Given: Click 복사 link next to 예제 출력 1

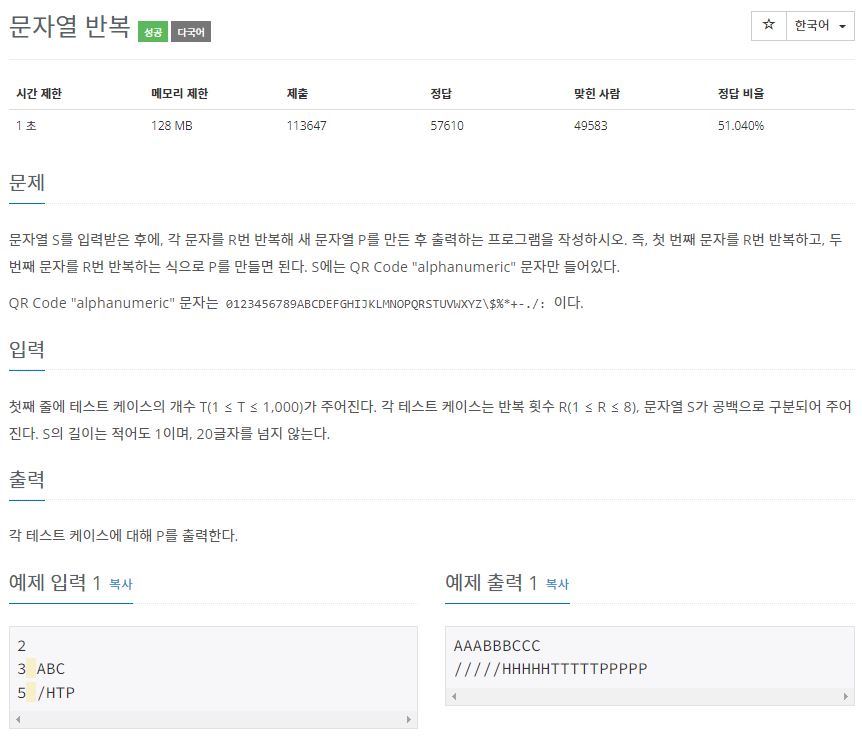Looking at the screenshot, I should point(557,584).
